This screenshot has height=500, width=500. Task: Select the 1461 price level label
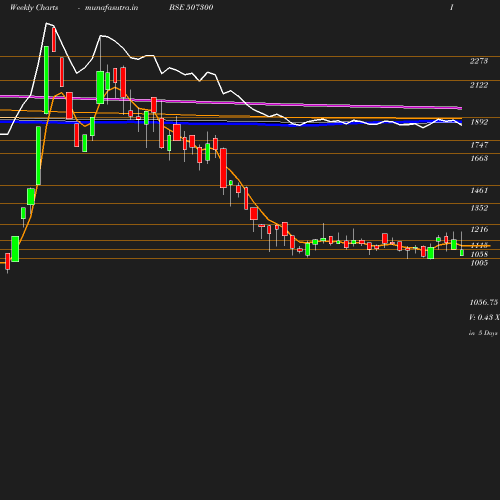tap(479, 190)
